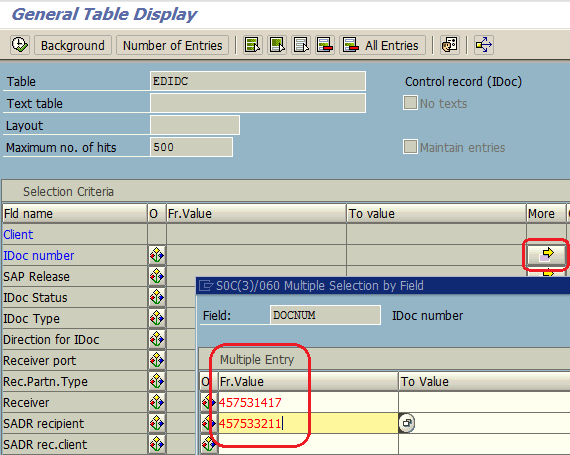
Task: Click the empty third Fr.Value row in dialog
Action: 308,444
